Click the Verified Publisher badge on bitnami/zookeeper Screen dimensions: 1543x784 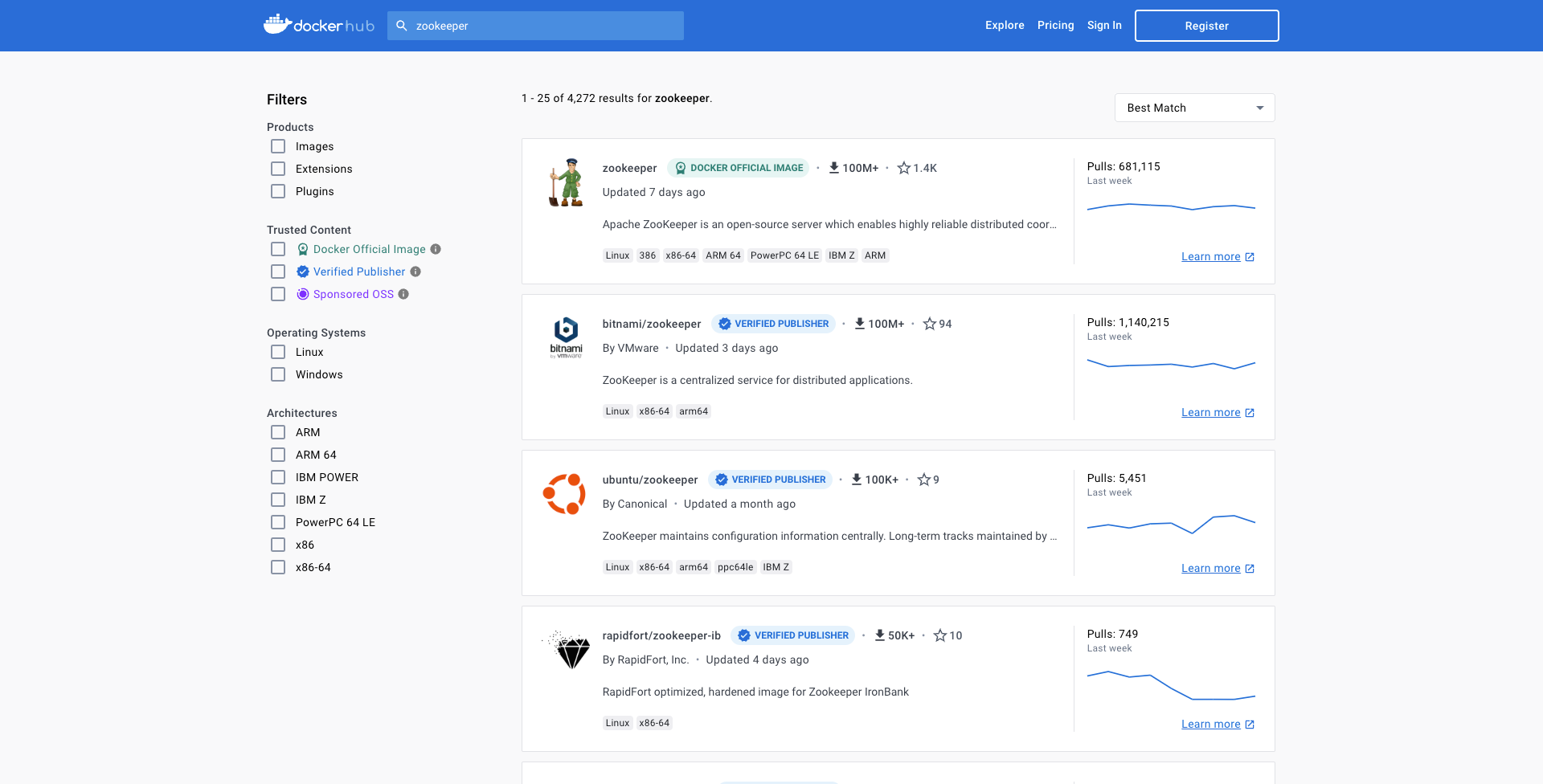pos(773,324)
